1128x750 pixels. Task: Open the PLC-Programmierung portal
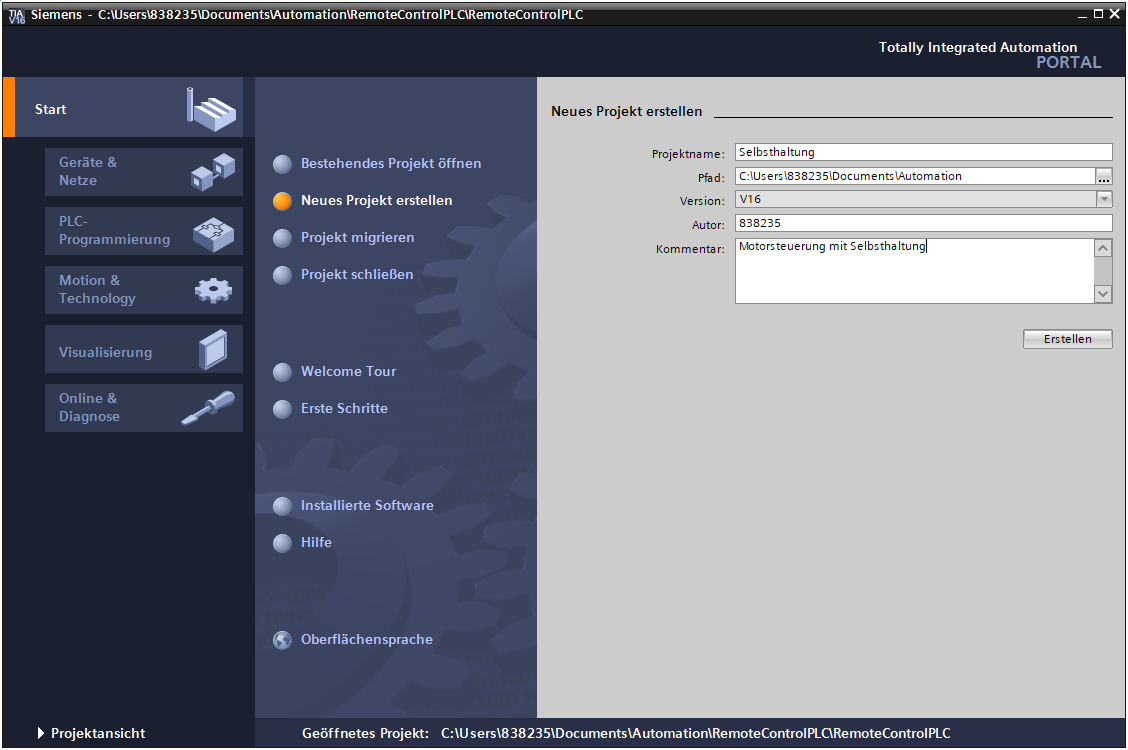coord(144,231)
